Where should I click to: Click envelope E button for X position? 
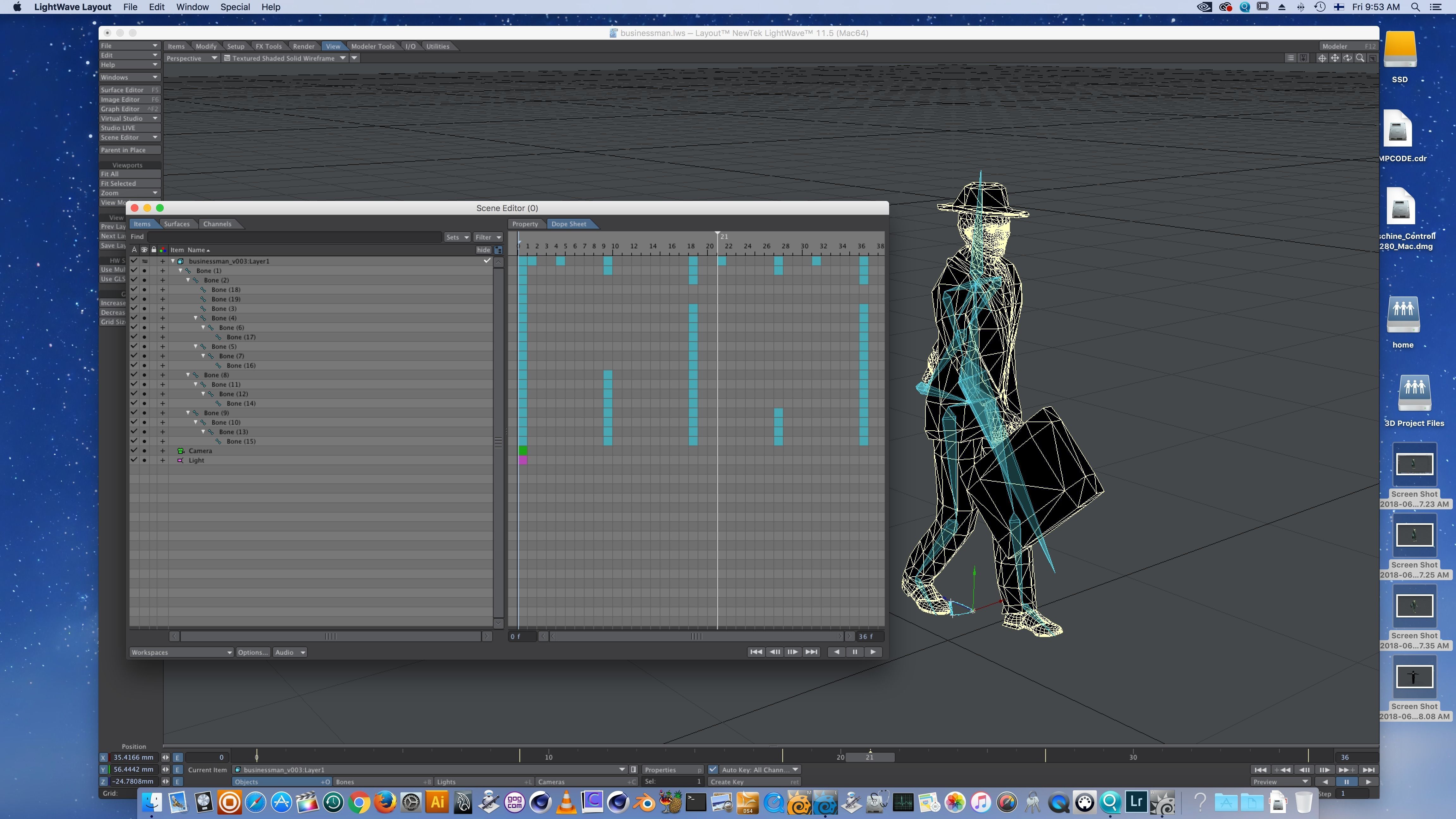[x=177, y=758]
